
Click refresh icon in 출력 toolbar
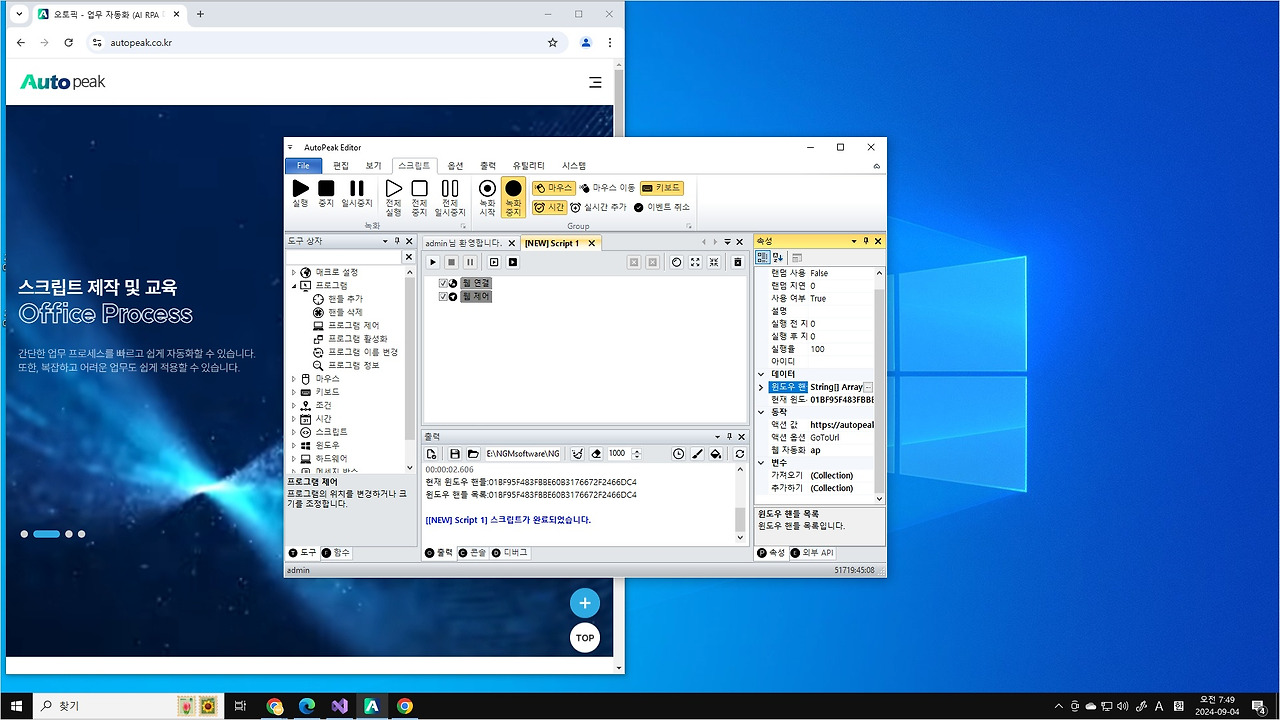[740, 454]
